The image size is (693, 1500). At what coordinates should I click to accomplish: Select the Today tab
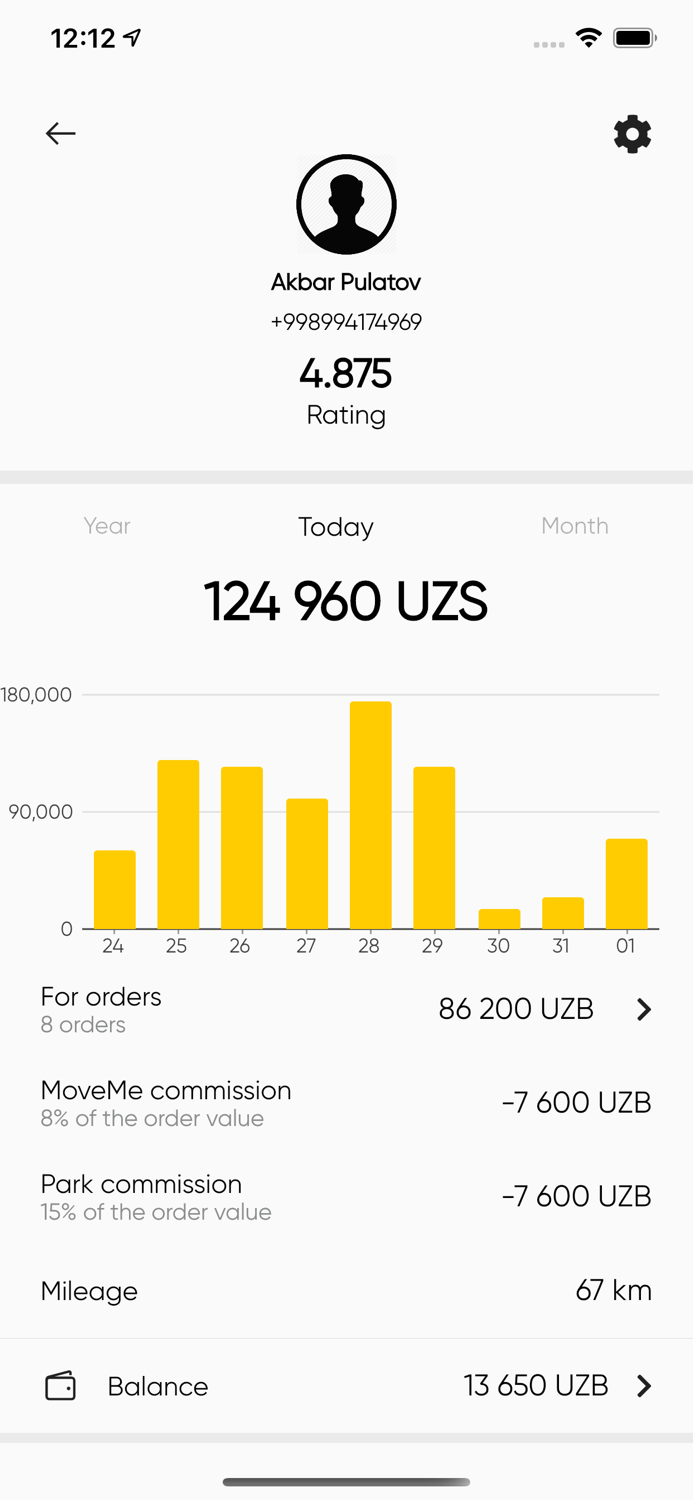(x=336, y=527)
